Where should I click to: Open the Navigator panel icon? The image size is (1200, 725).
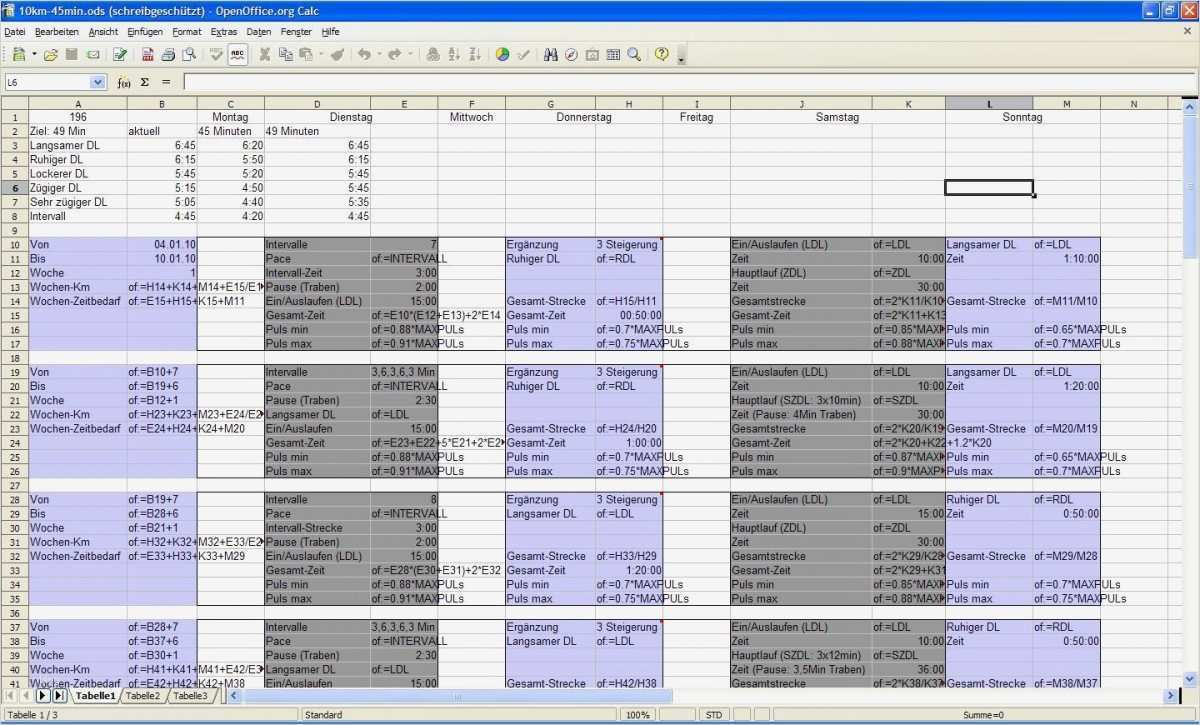pyautogui.click(x=571, y=54)
